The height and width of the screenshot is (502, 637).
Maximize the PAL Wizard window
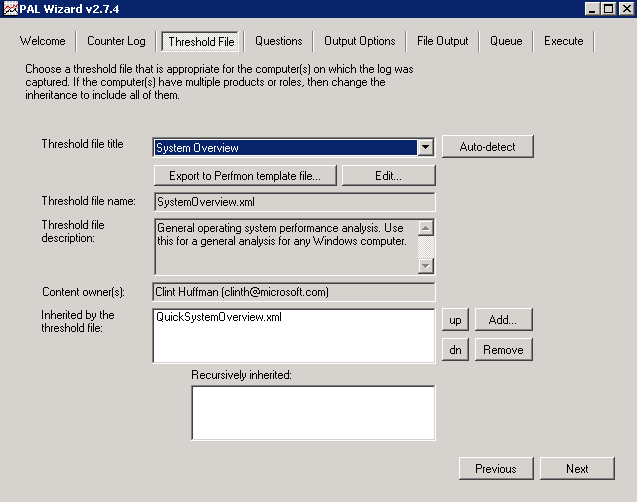point(609,9)
